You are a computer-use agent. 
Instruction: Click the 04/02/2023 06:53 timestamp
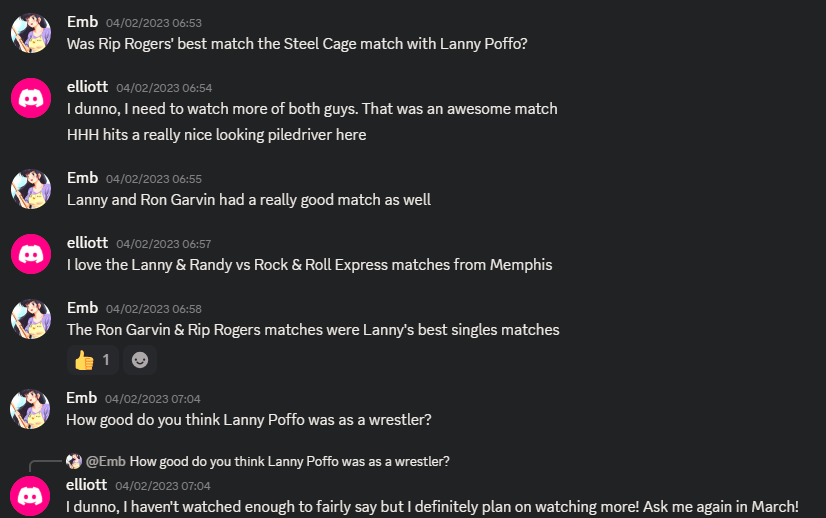(153, 22)
